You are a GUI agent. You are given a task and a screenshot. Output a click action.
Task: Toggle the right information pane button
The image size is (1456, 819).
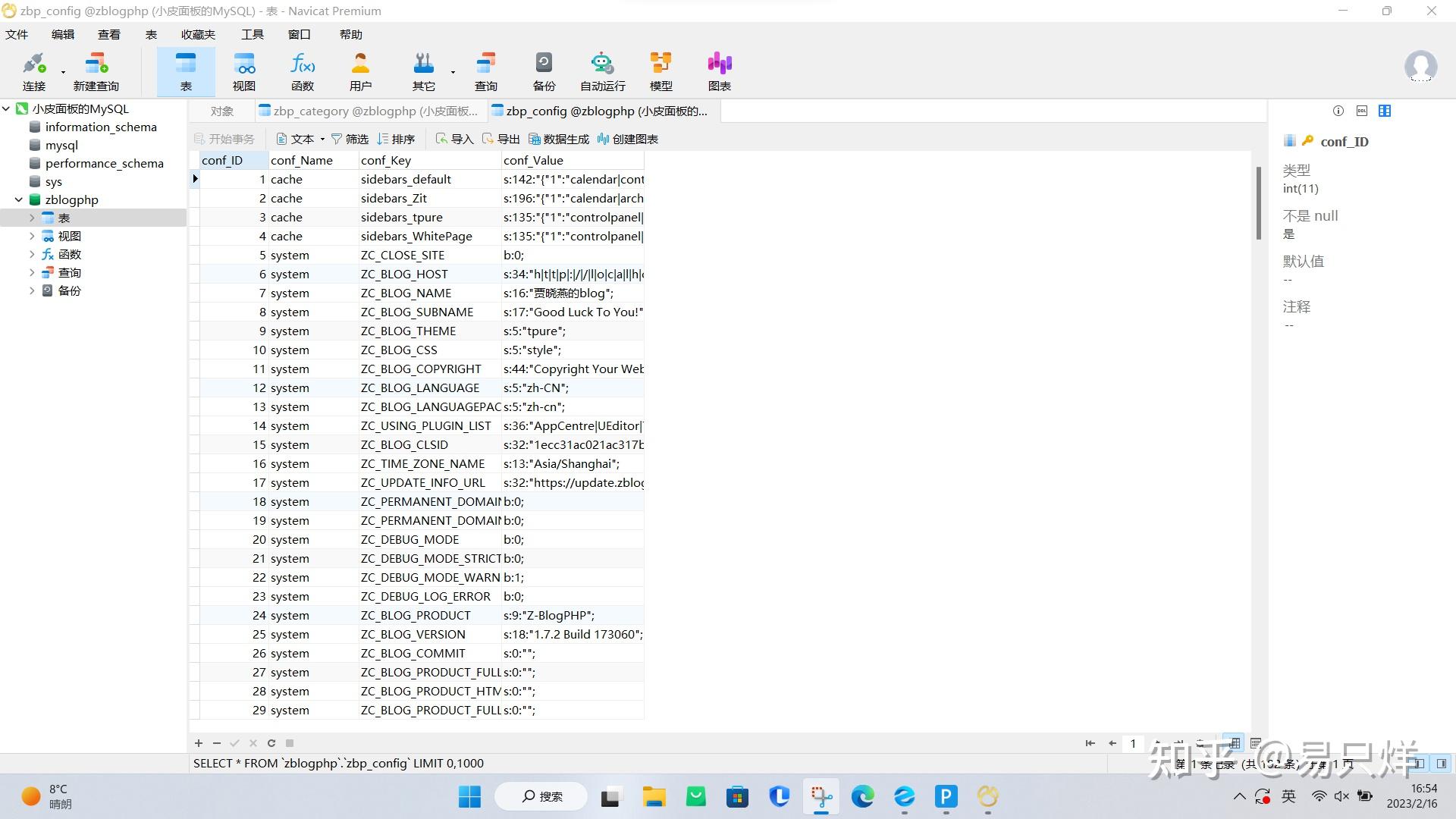[1442, 764]
